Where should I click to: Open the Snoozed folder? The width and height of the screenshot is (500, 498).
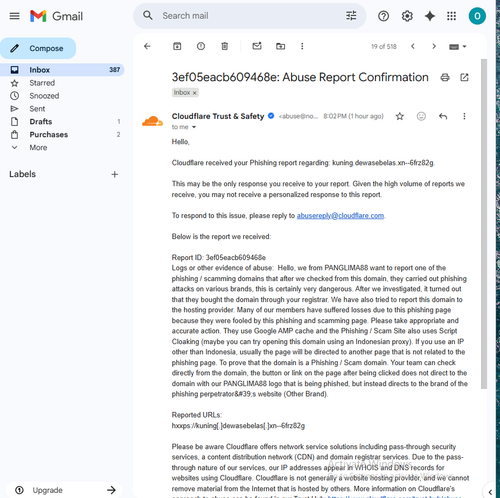coord(44,96)
